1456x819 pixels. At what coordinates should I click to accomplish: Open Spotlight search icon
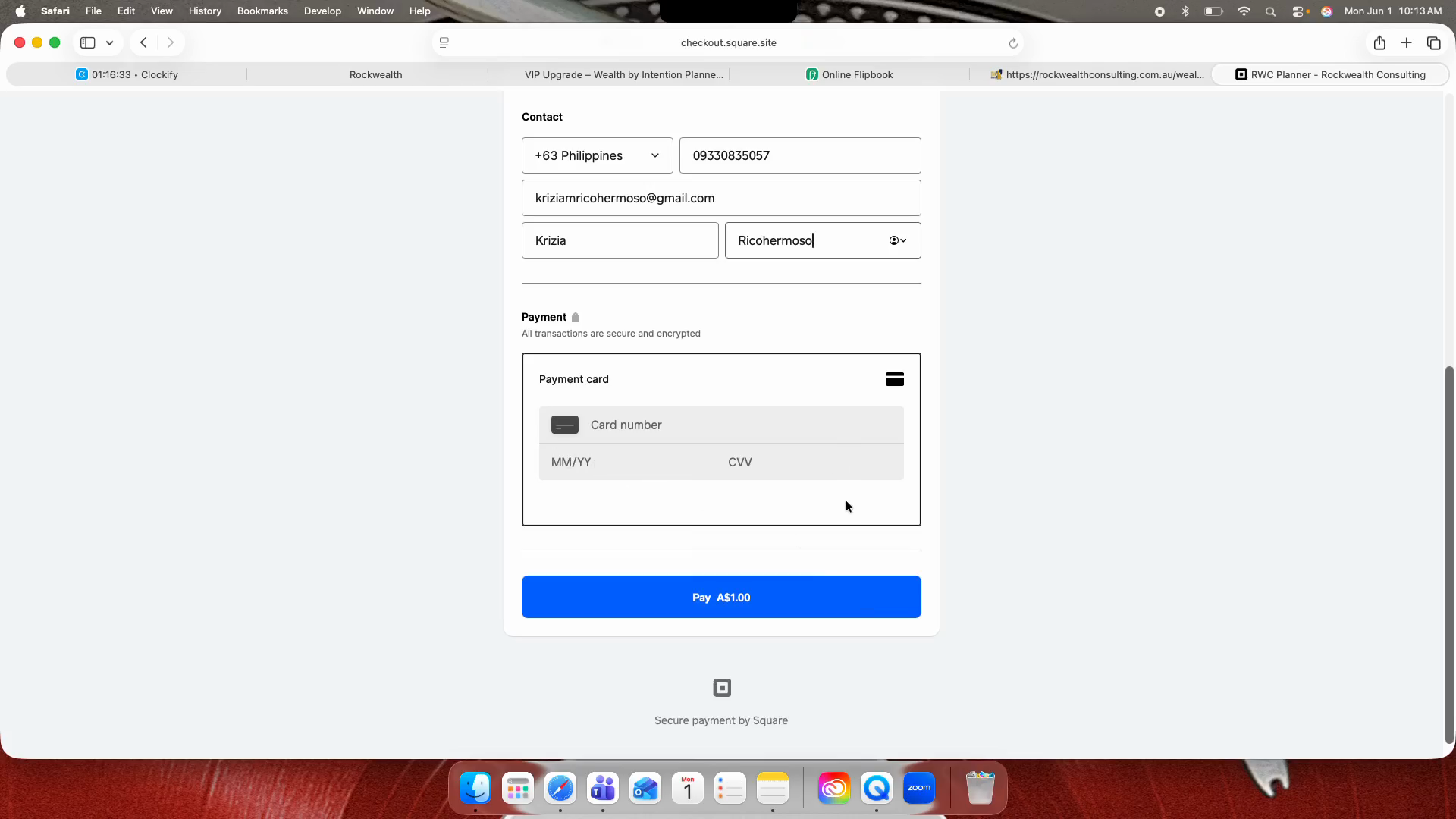(x=1271, y=11)
